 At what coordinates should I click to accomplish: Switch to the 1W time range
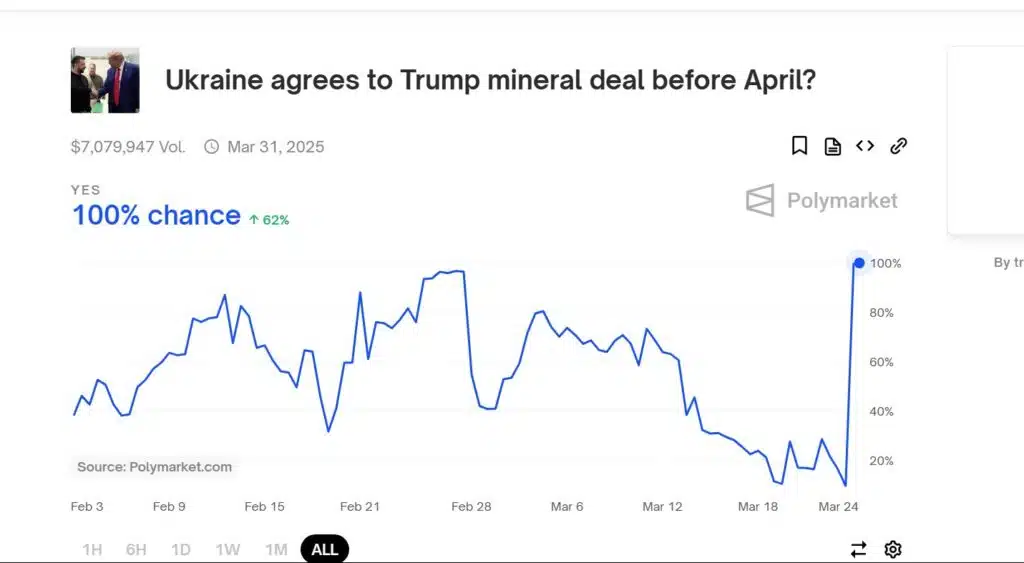(227, 549)
